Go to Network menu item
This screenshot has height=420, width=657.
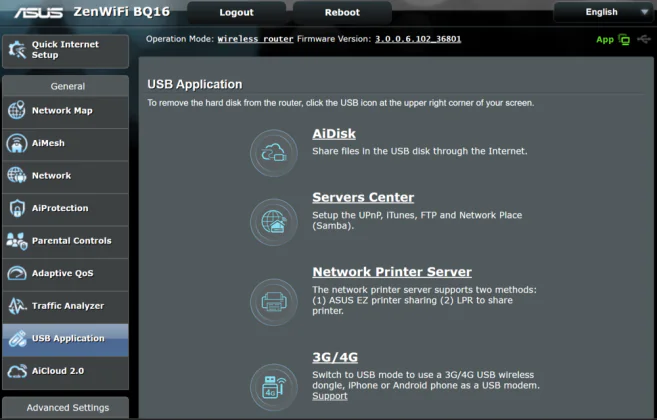tap(65, 176)
